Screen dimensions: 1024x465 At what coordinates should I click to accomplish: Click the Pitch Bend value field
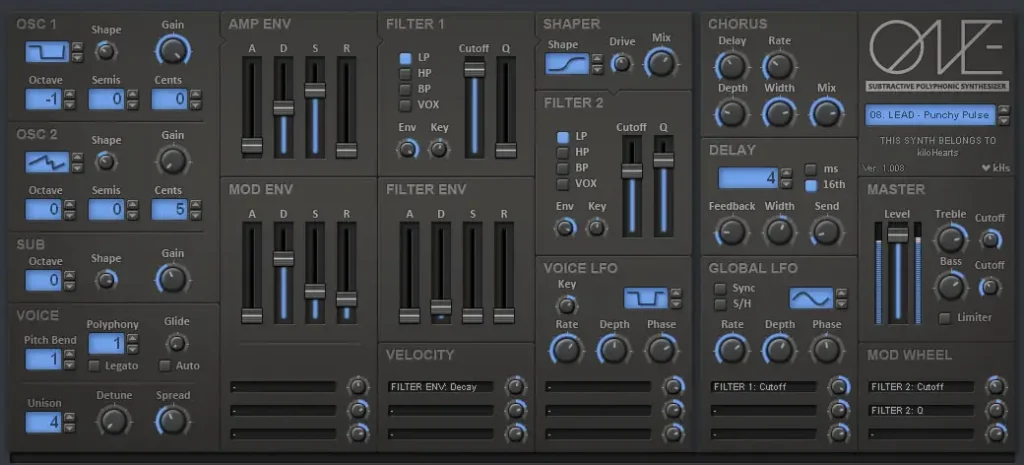pos(44,359)
